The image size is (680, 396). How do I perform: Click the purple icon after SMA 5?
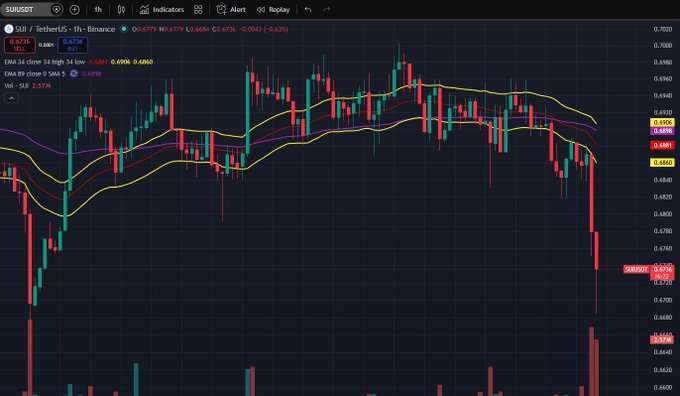(x=74, y=74)
